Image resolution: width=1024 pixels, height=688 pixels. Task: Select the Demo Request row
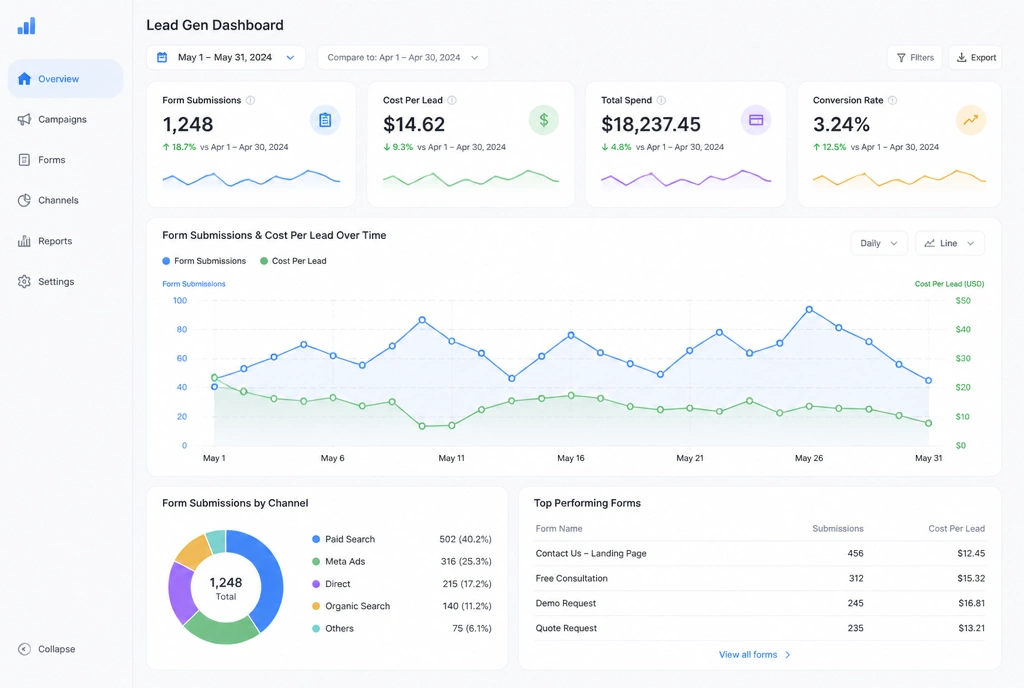pyautogui.click(x=760, y=603)
